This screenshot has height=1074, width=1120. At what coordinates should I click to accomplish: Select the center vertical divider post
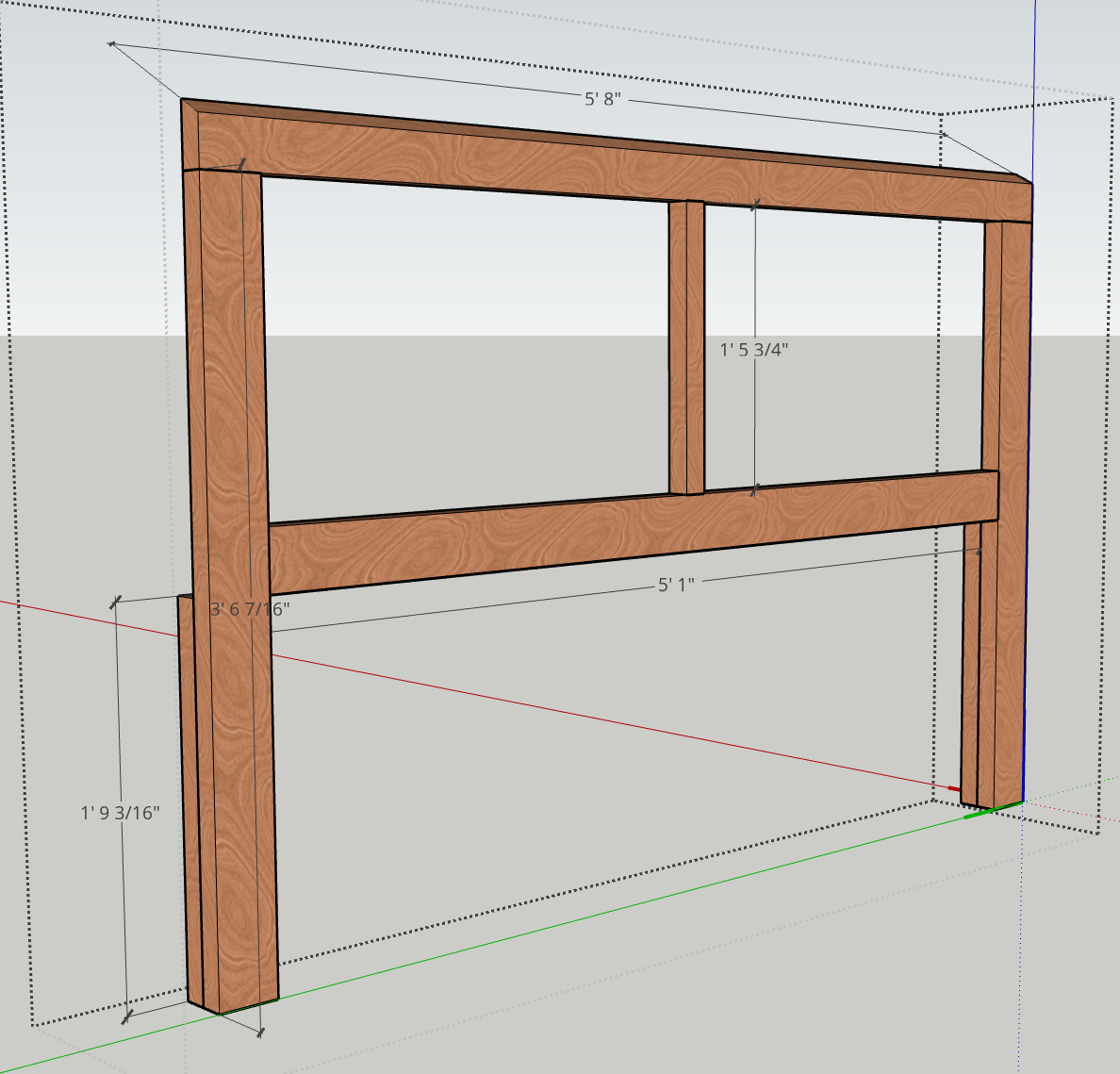point(686,347)
